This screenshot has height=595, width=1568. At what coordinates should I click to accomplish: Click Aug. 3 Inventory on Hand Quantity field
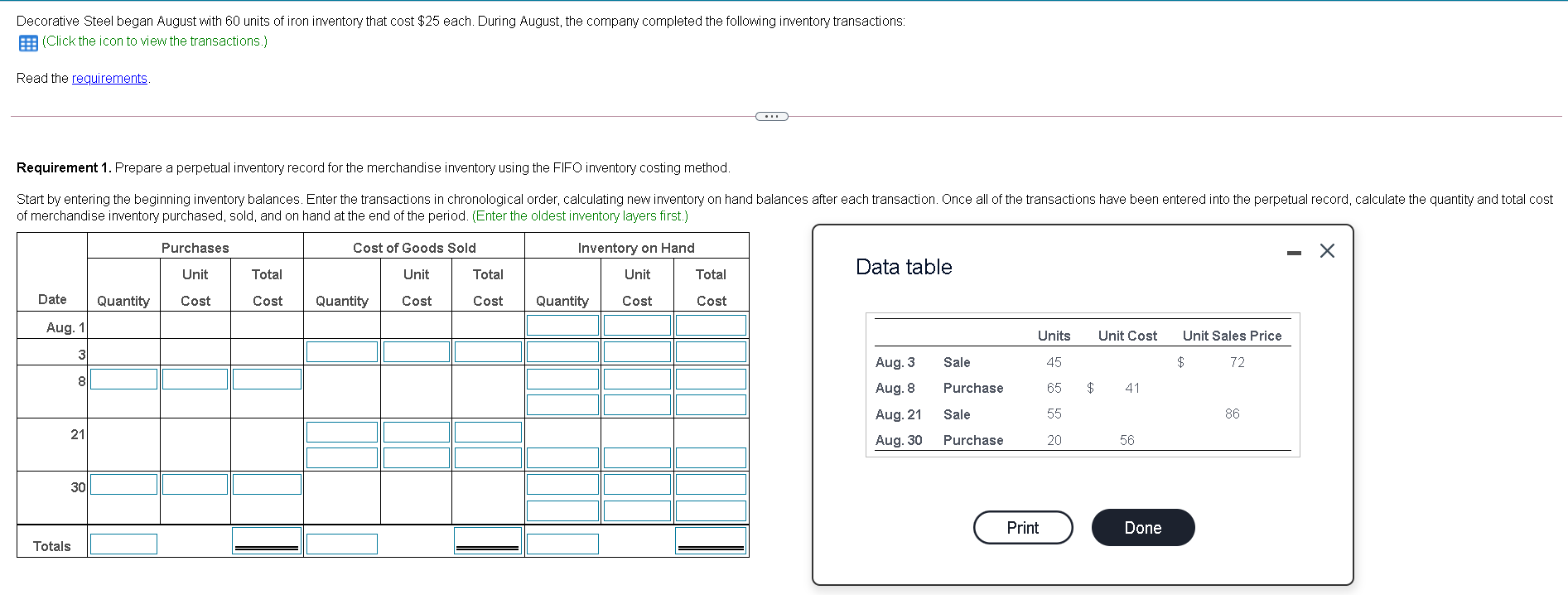click(562, 351)
